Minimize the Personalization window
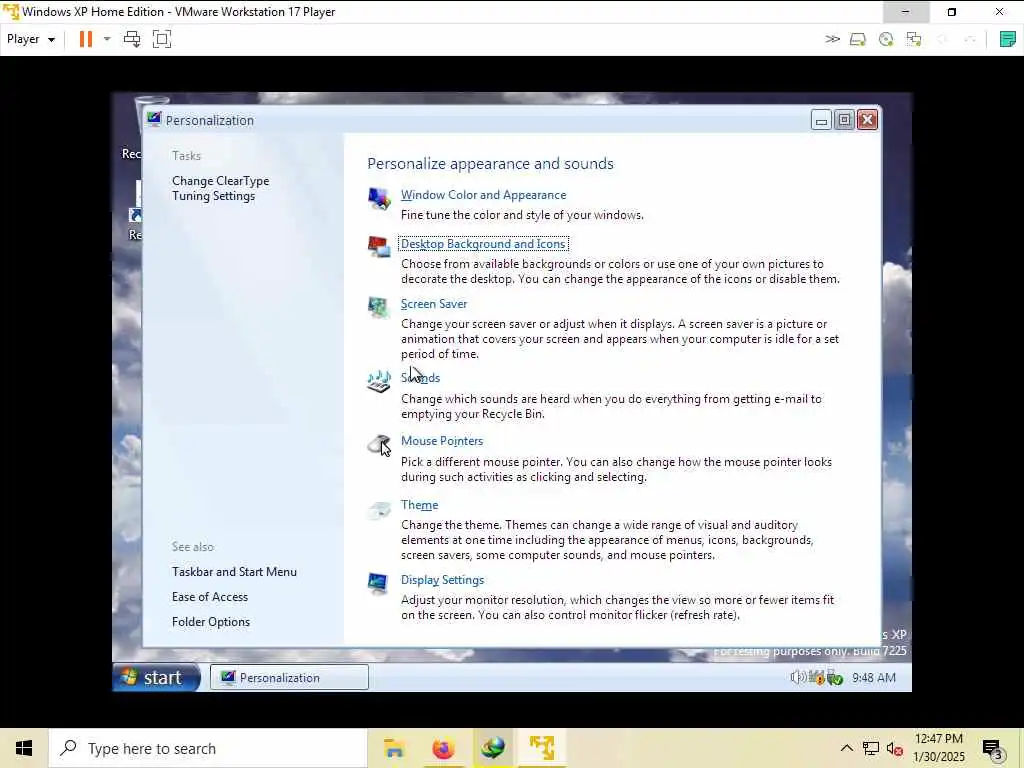This screenshot has height=768, width=1024. point(821,120)
